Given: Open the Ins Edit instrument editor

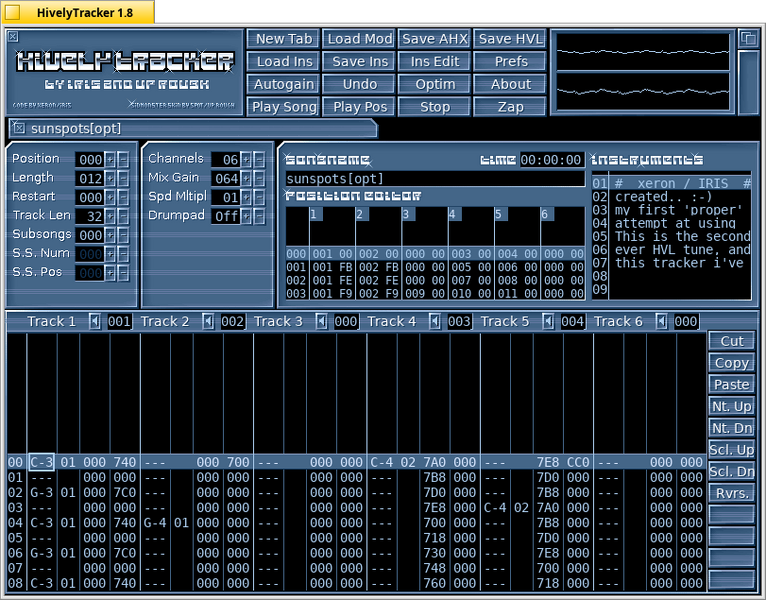Looking at the screenshot, I should pyautogui.click(x=435, y=62).
